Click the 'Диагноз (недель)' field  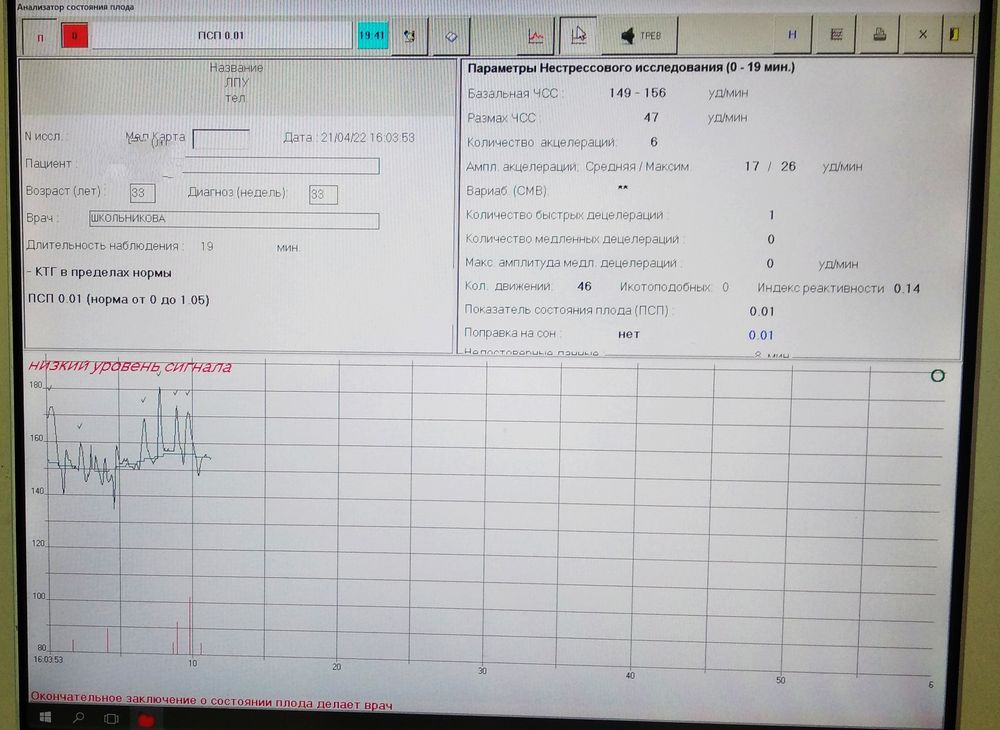point(323,194)
